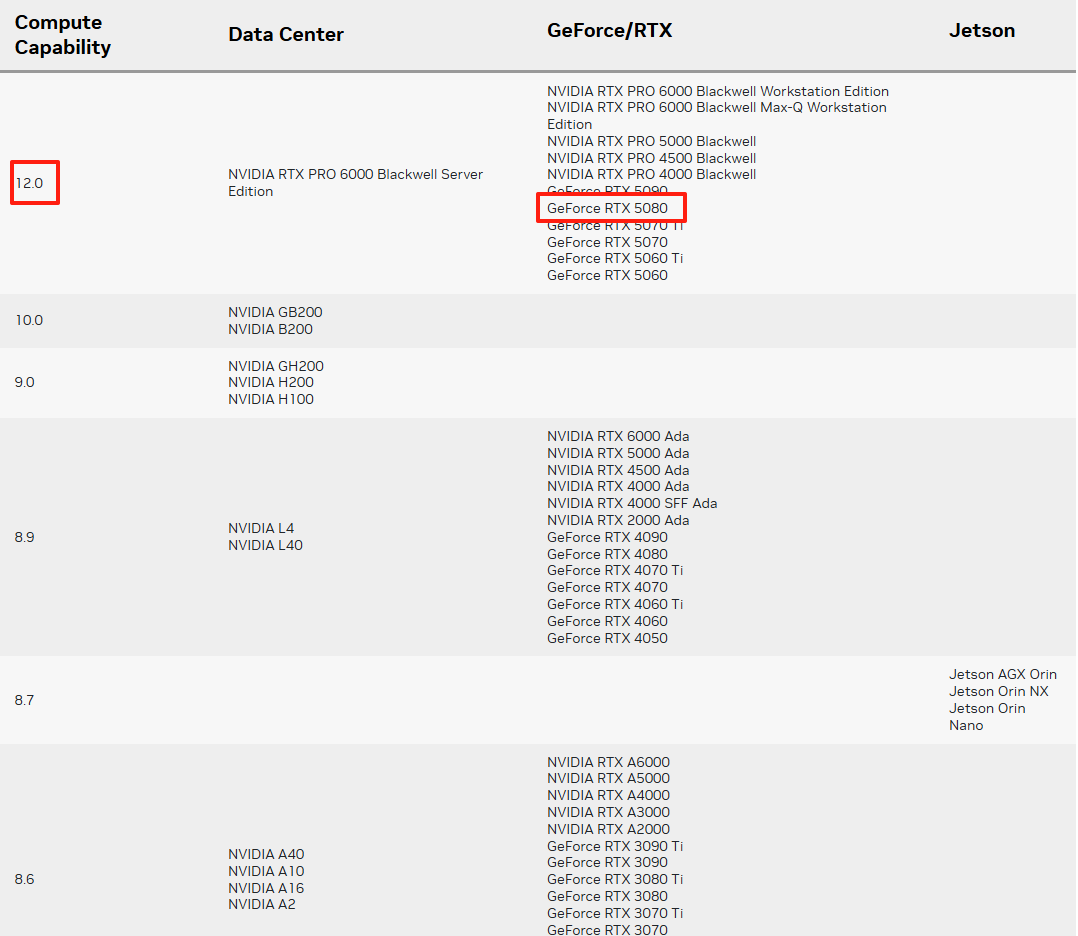Click the GeForce RTX 5080 entry
The height and width of the screenshot is (936, 1078).
pyautogui.click(x=607, y=208)
